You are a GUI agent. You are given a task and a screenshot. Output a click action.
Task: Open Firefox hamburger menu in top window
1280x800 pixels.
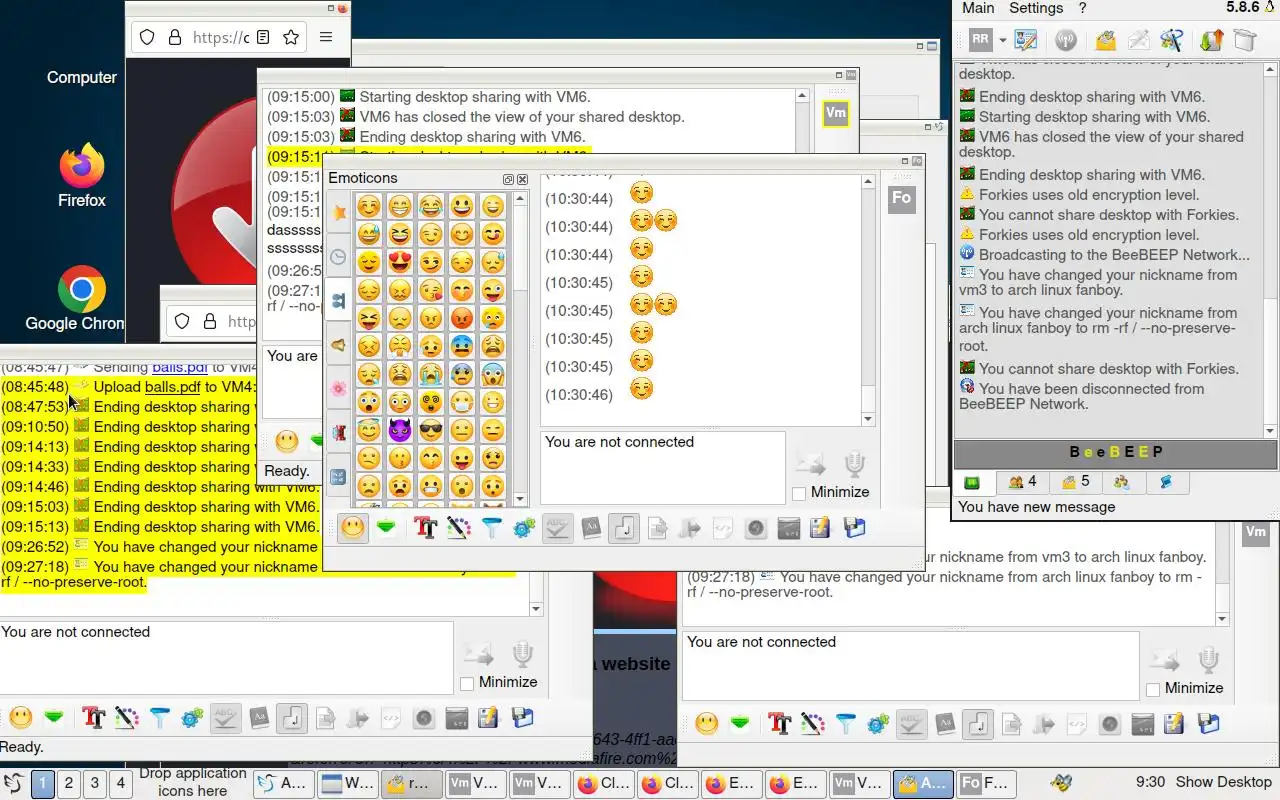click(x=326, y=37)
